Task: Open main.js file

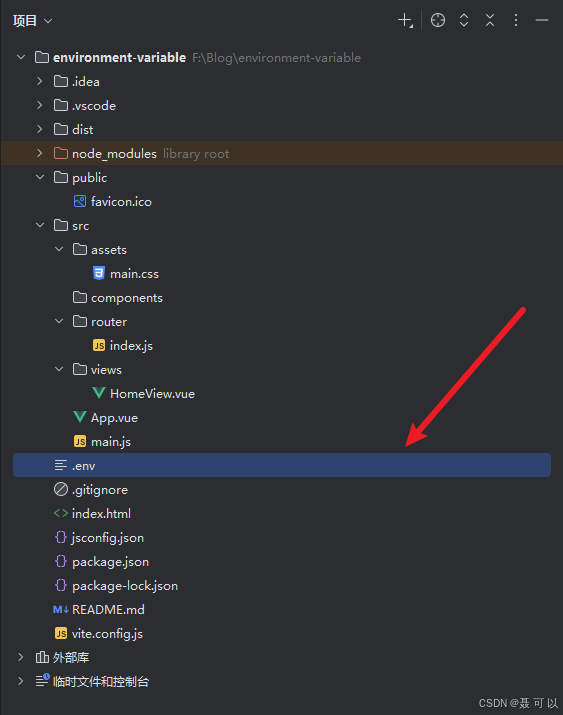Action: point(111,442)
